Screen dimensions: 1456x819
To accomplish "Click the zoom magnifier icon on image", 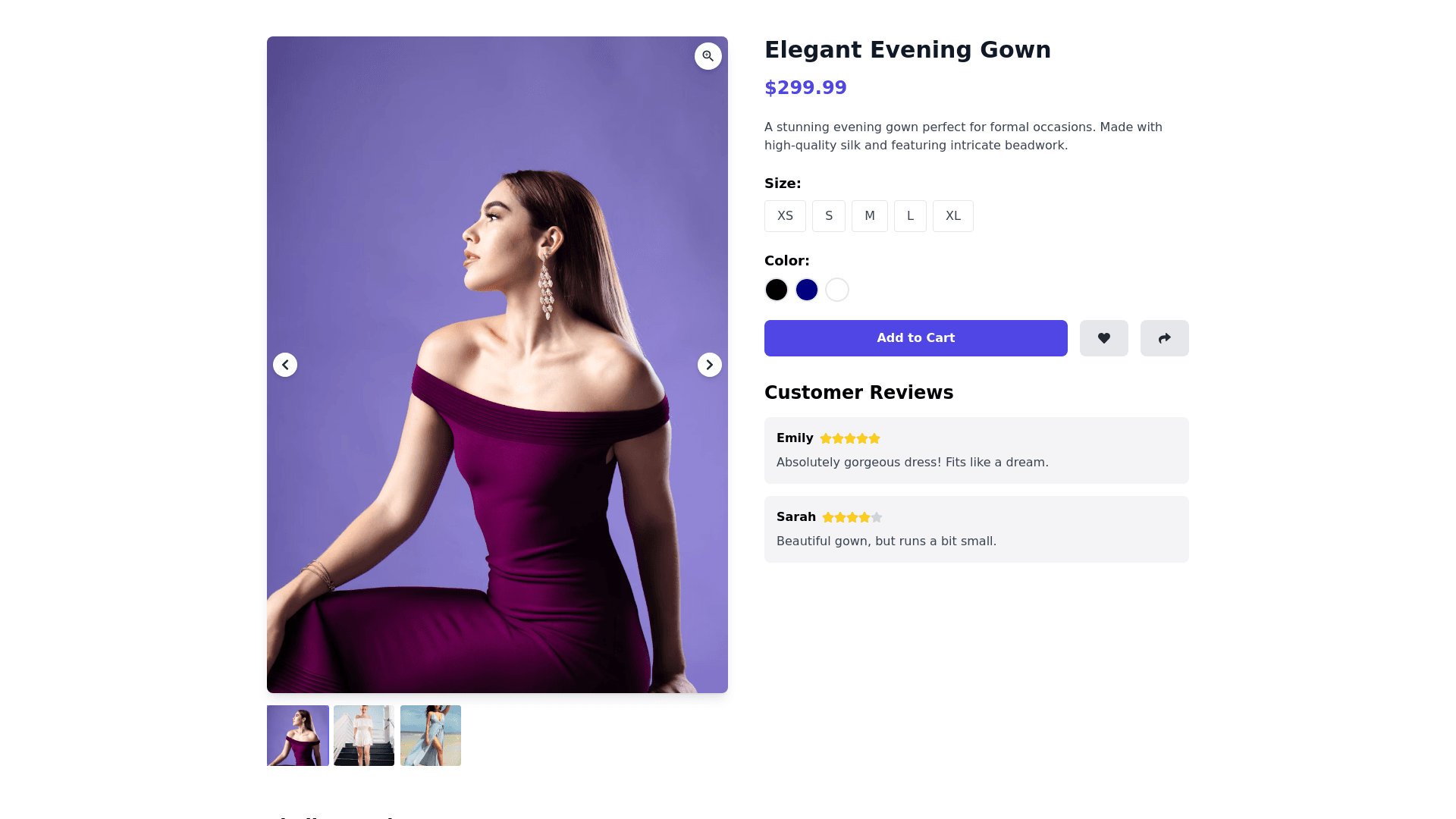I will click(708, 56).
